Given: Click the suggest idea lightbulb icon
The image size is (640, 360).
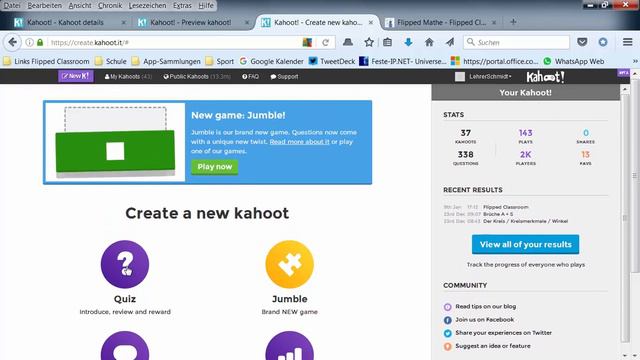Looking at the screenshot, I should coord(447,346).
